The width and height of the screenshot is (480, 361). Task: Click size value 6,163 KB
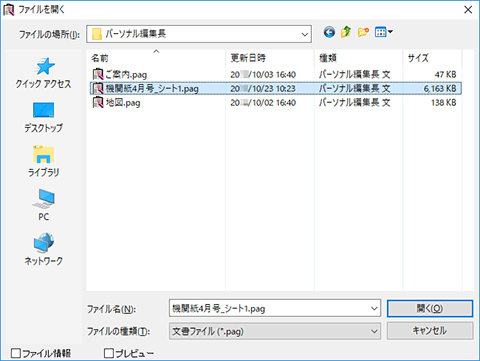(x=440, y=88)
